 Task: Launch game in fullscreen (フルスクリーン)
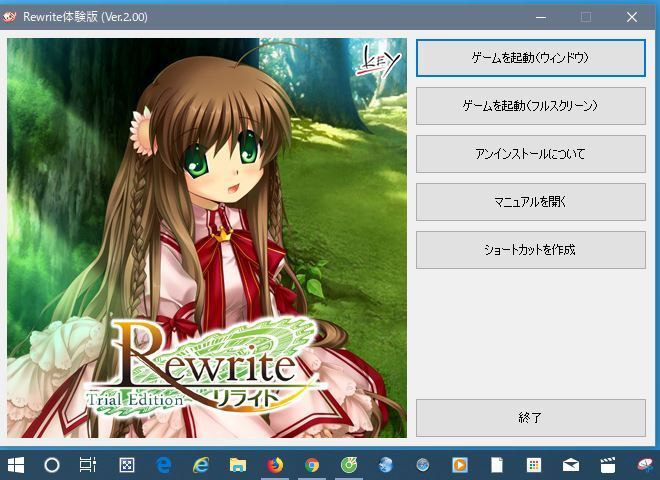pos(531,106)
